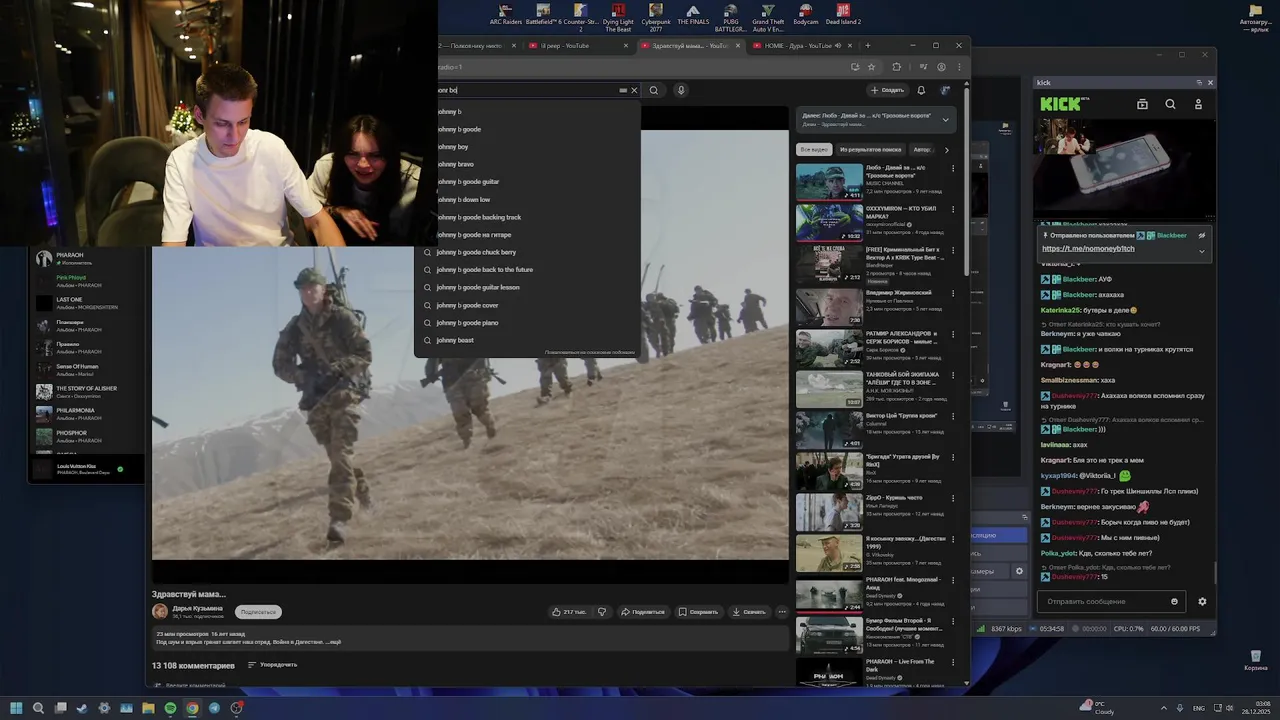Open the Kick browse/stream icon
This screenshot has width=1280, height=720.
(x=1142, y=104)
